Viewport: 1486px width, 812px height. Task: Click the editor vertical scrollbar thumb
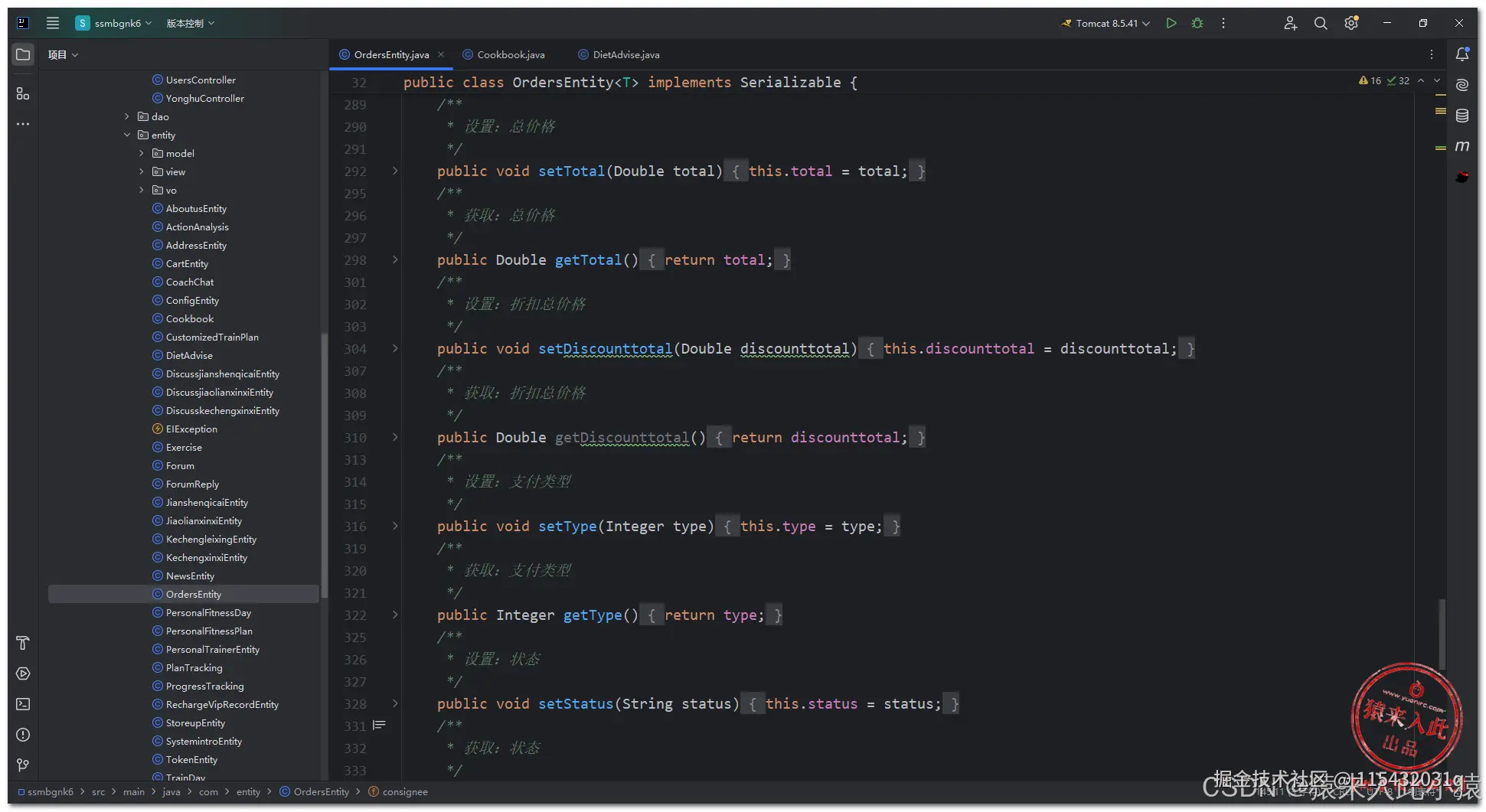coord(1442,635)
